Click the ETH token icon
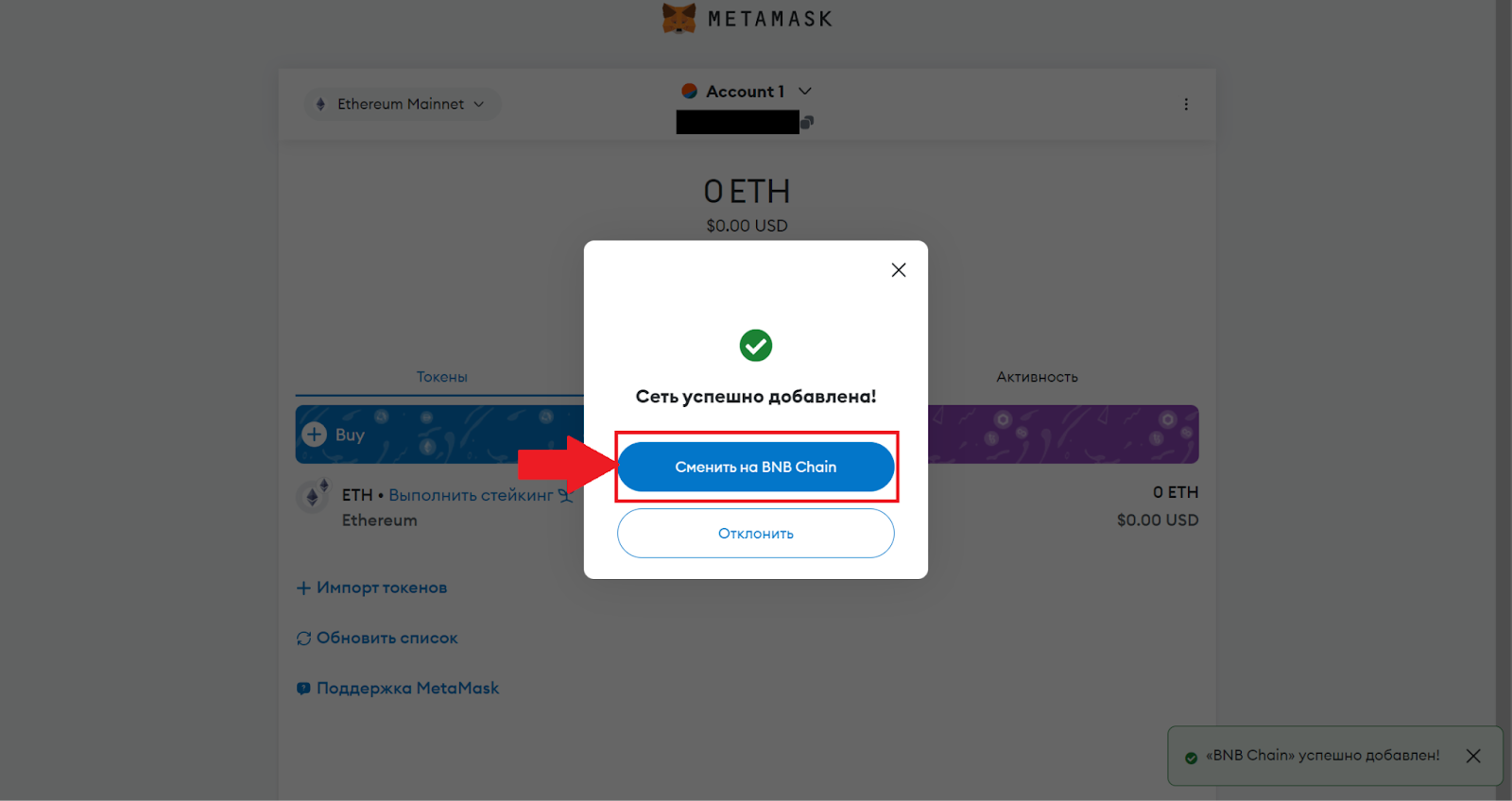This screenshot has width=1512, height=801. [313, 495]
